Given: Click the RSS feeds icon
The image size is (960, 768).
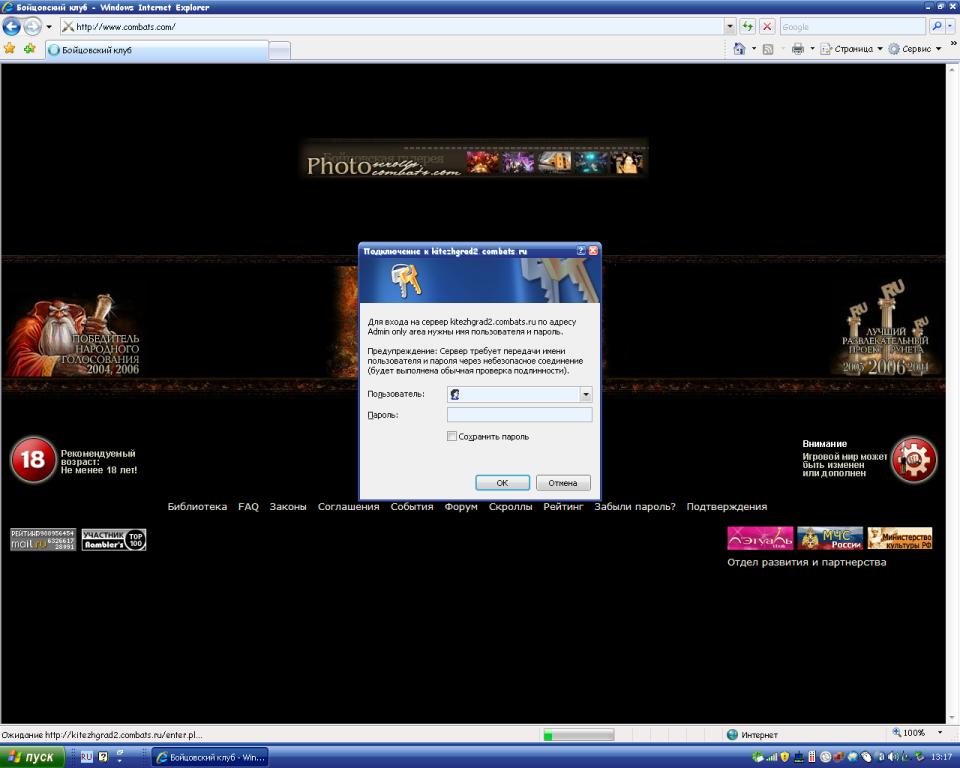Looking at the screenshot, I should (768, 49).
